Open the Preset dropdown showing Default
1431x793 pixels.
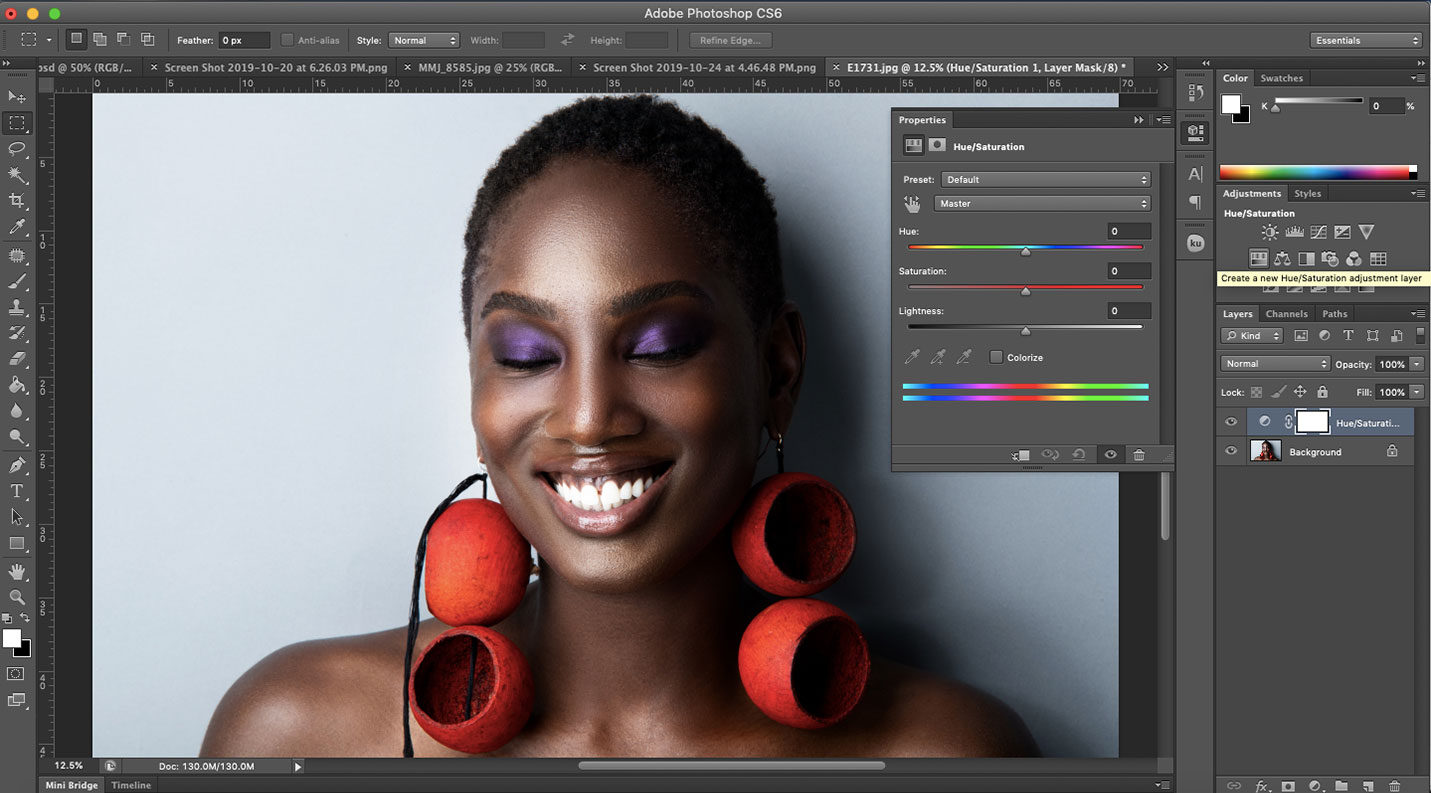click(x=1046, y=180)
